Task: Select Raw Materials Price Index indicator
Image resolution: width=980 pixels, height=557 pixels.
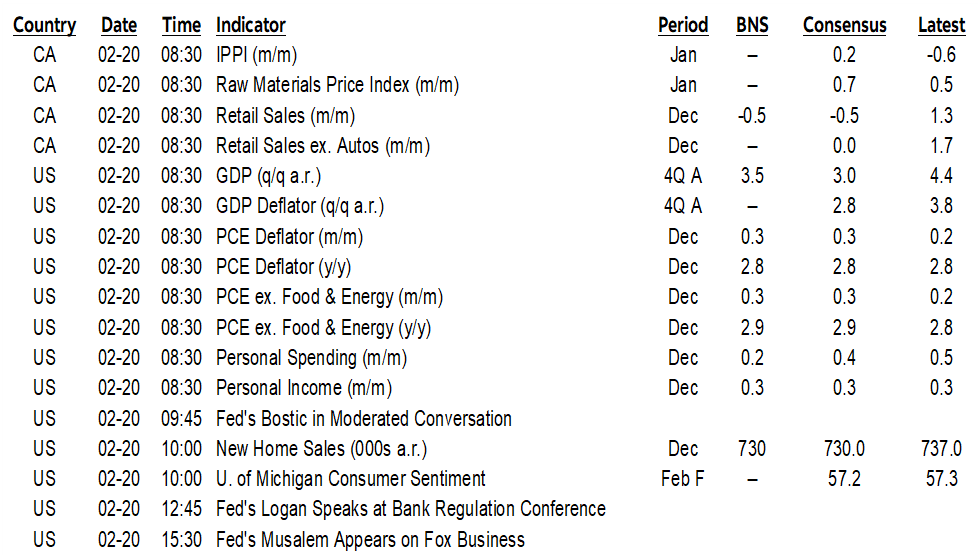Action: (x=337, y=85)
